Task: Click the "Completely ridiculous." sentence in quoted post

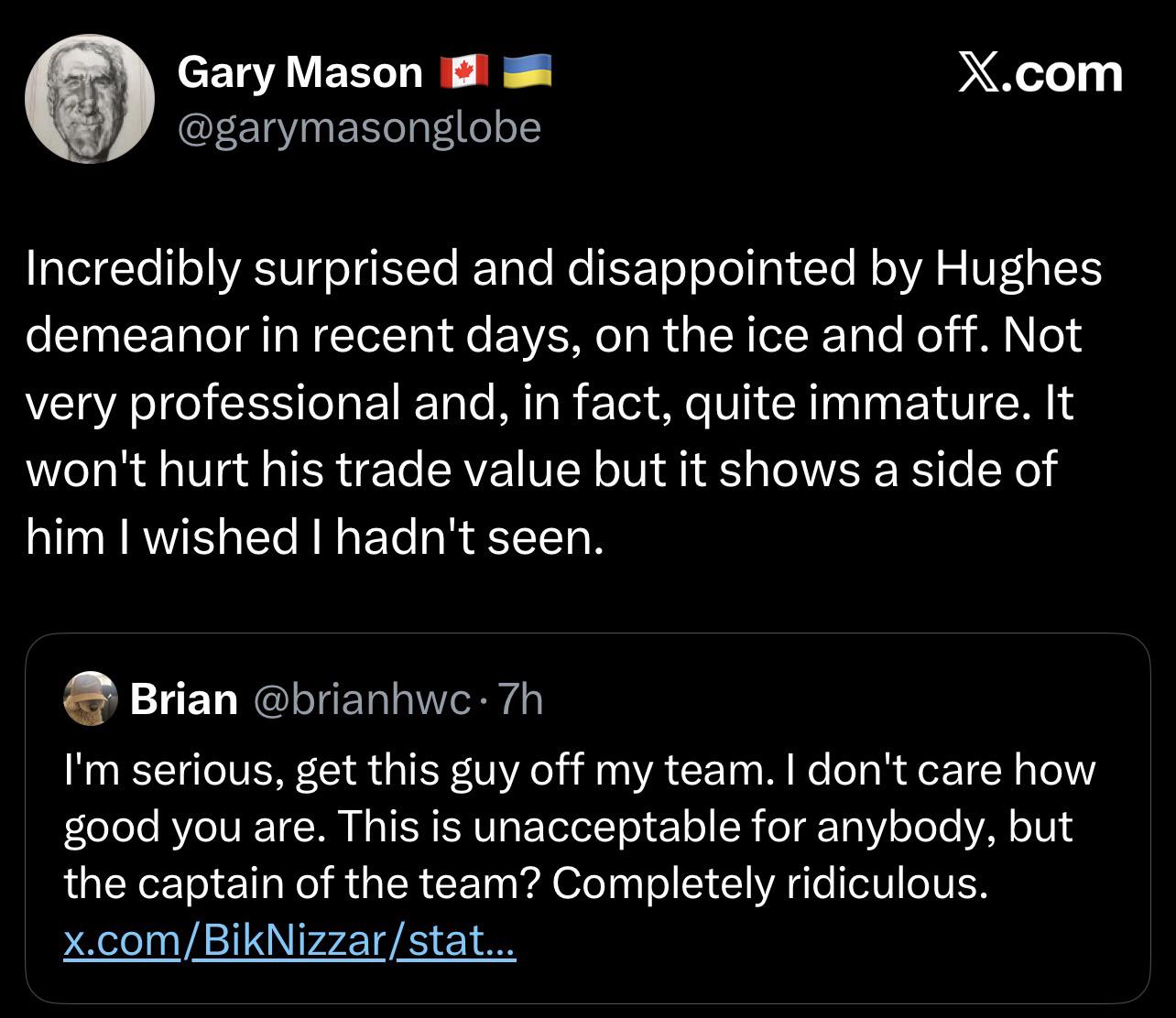Action: pos(771,883)
